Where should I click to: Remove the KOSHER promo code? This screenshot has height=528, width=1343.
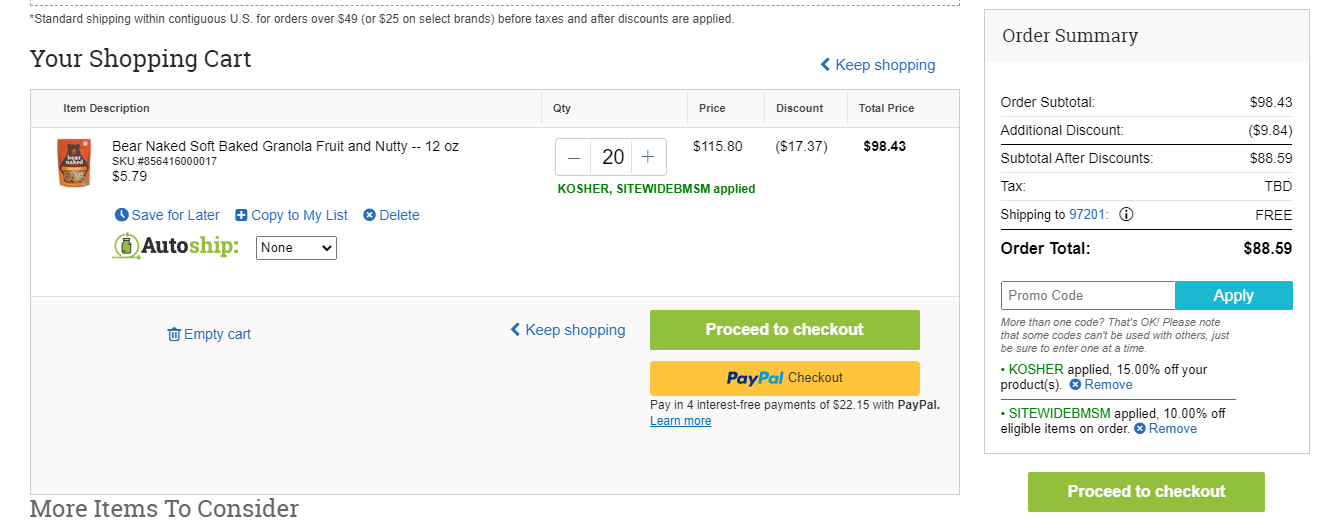click(1101, 385)
